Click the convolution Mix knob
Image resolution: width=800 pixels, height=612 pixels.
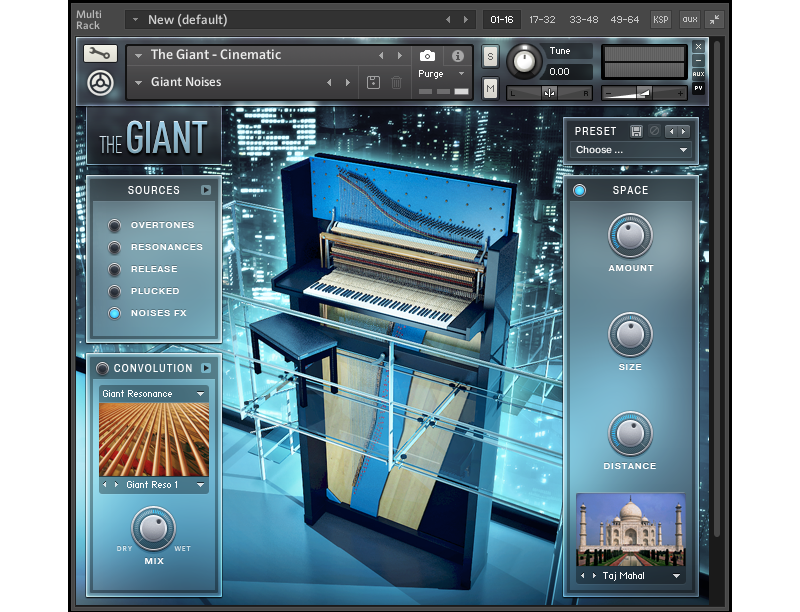(153, 528)
